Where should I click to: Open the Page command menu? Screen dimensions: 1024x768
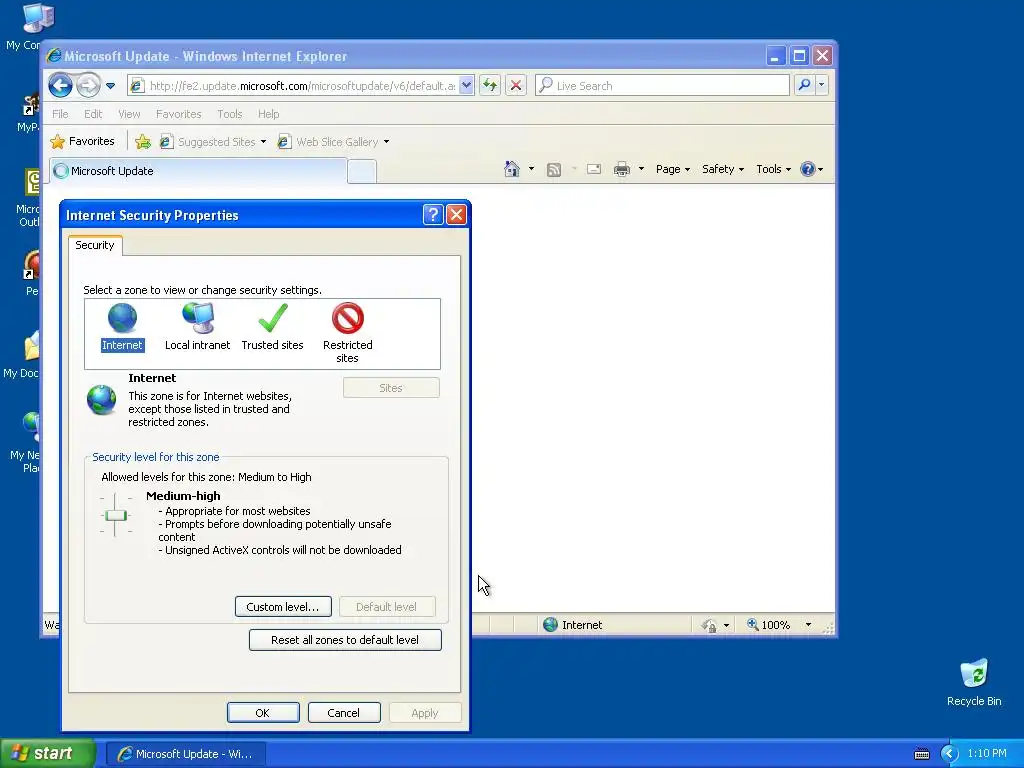point(673,169)
